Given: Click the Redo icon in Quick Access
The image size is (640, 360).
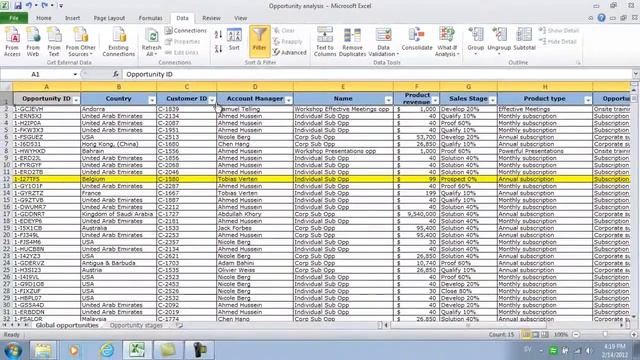Looking at the screenshot, I should (45, 6).
